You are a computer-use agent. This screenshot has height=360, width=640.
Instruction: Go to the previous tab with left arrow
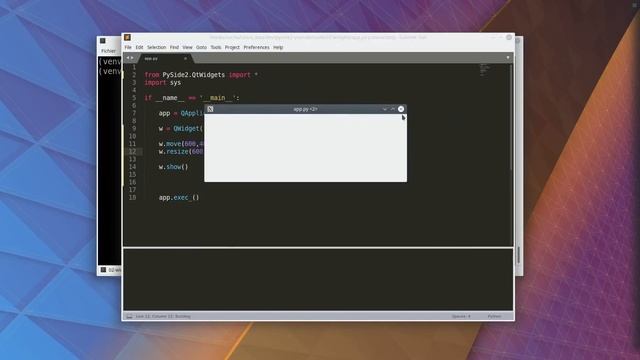[x=128, y=58]
